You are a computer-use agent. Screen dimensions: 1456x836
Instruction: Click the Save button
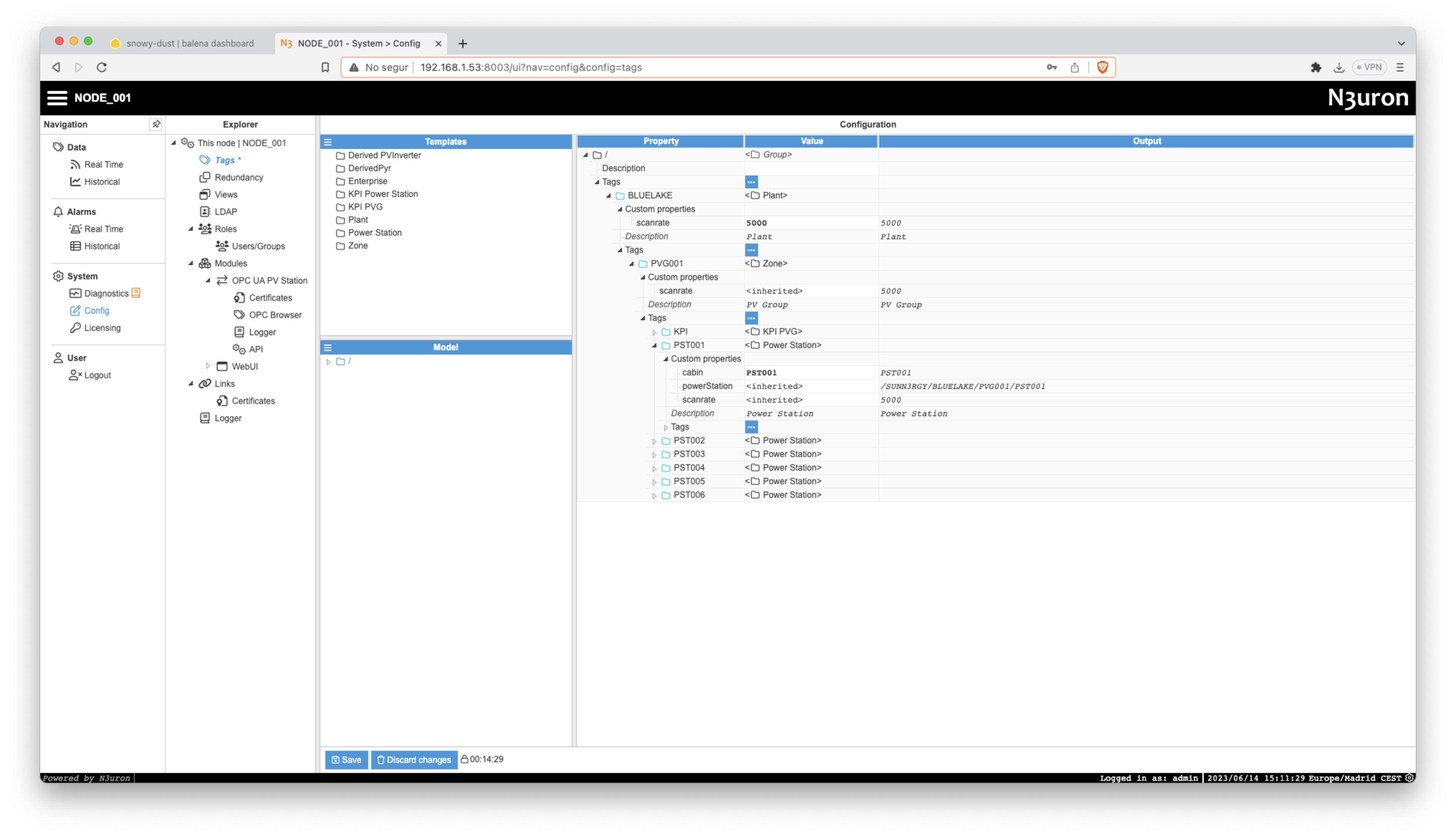pos(346,760)
